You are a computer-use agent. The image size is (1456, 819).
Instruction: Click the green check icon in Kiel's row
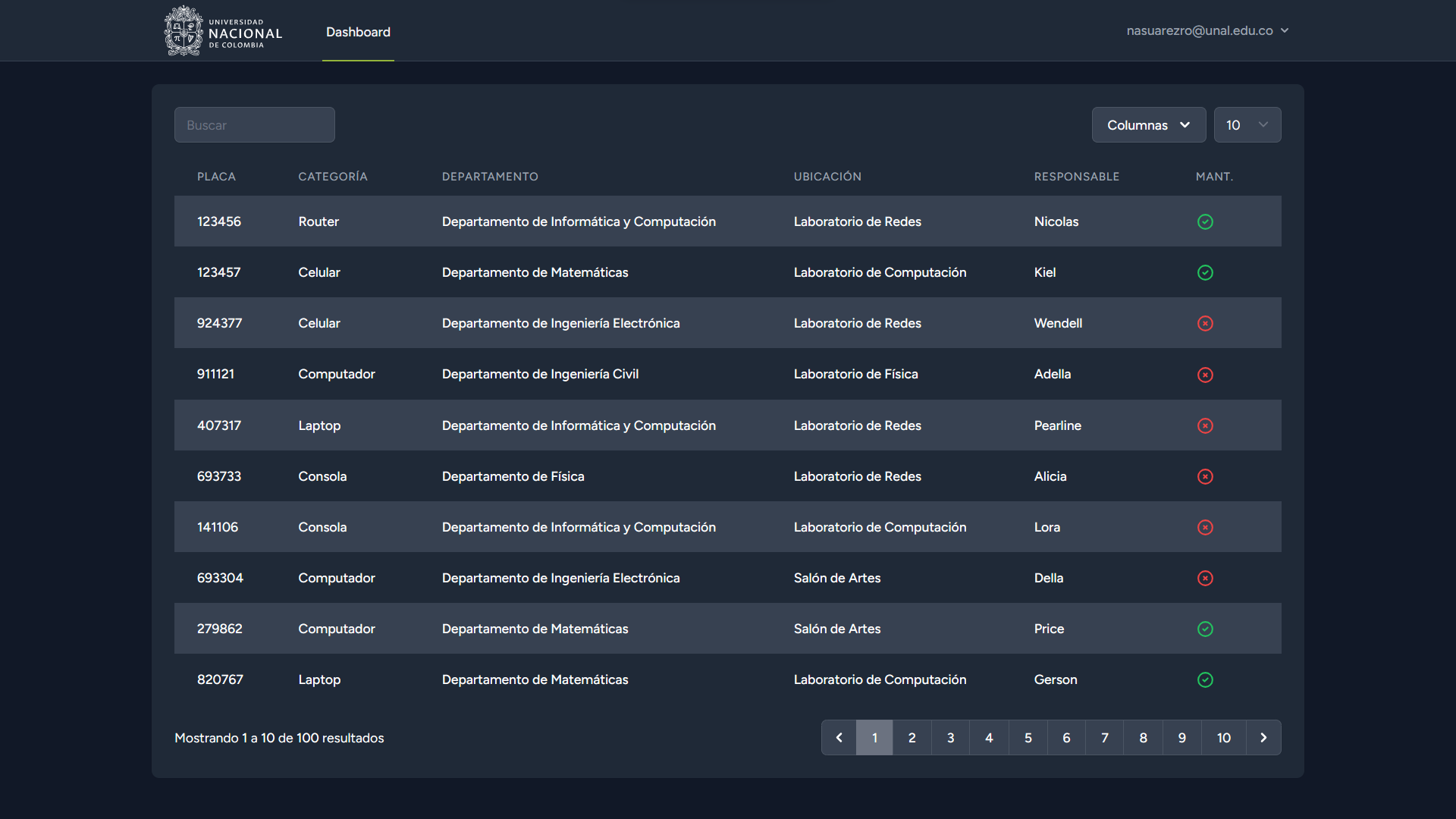(1205, 272)
